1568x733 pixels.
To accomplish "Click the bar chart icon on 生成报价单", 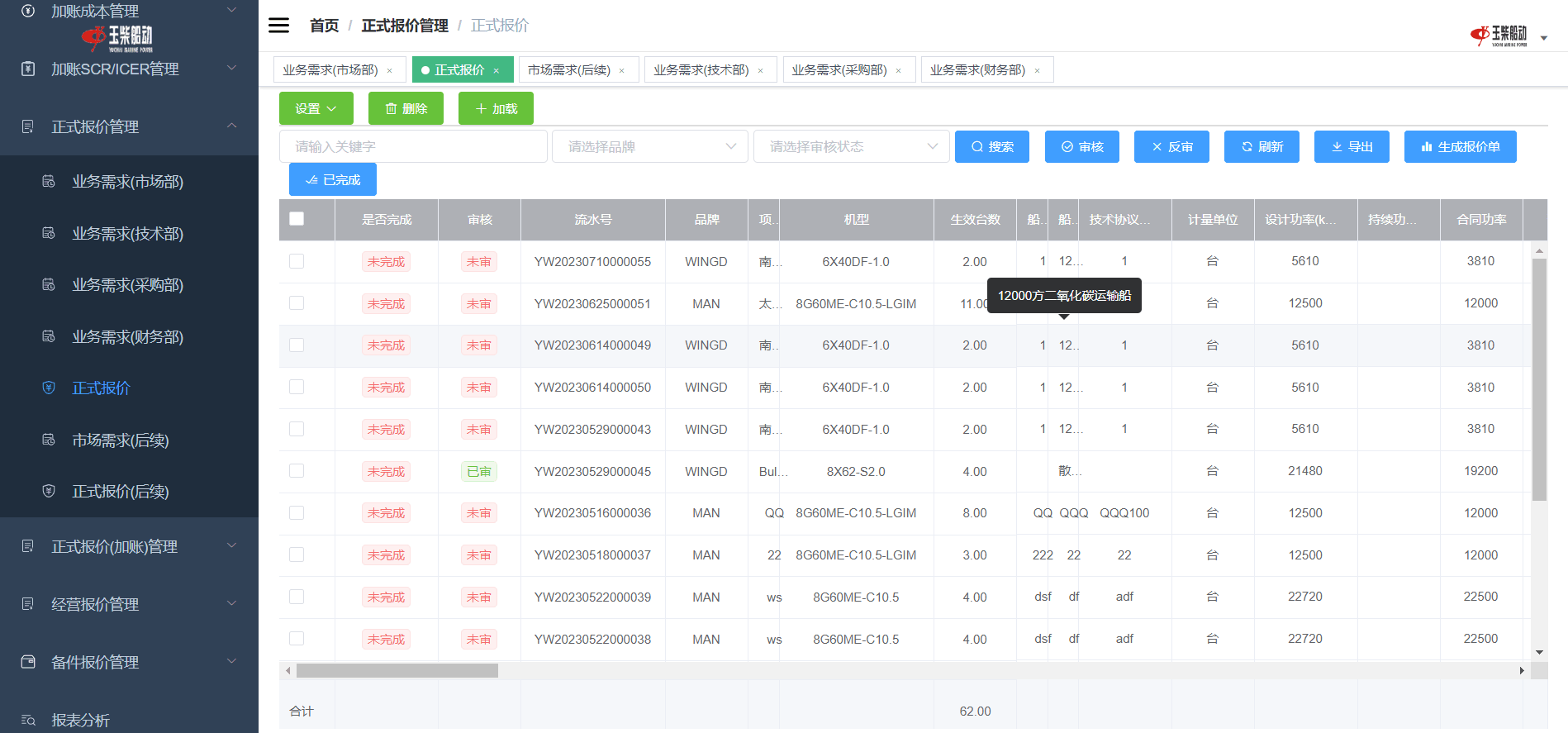I will 1426,147.
